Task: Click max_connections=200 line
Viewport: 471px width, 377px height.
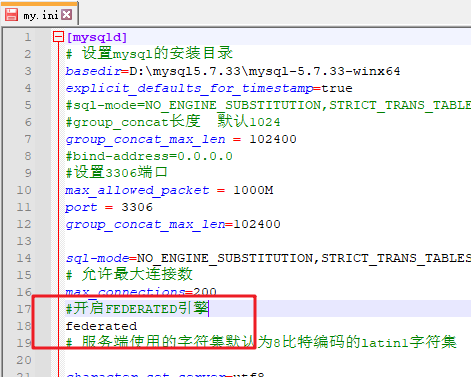Action: 141,292
